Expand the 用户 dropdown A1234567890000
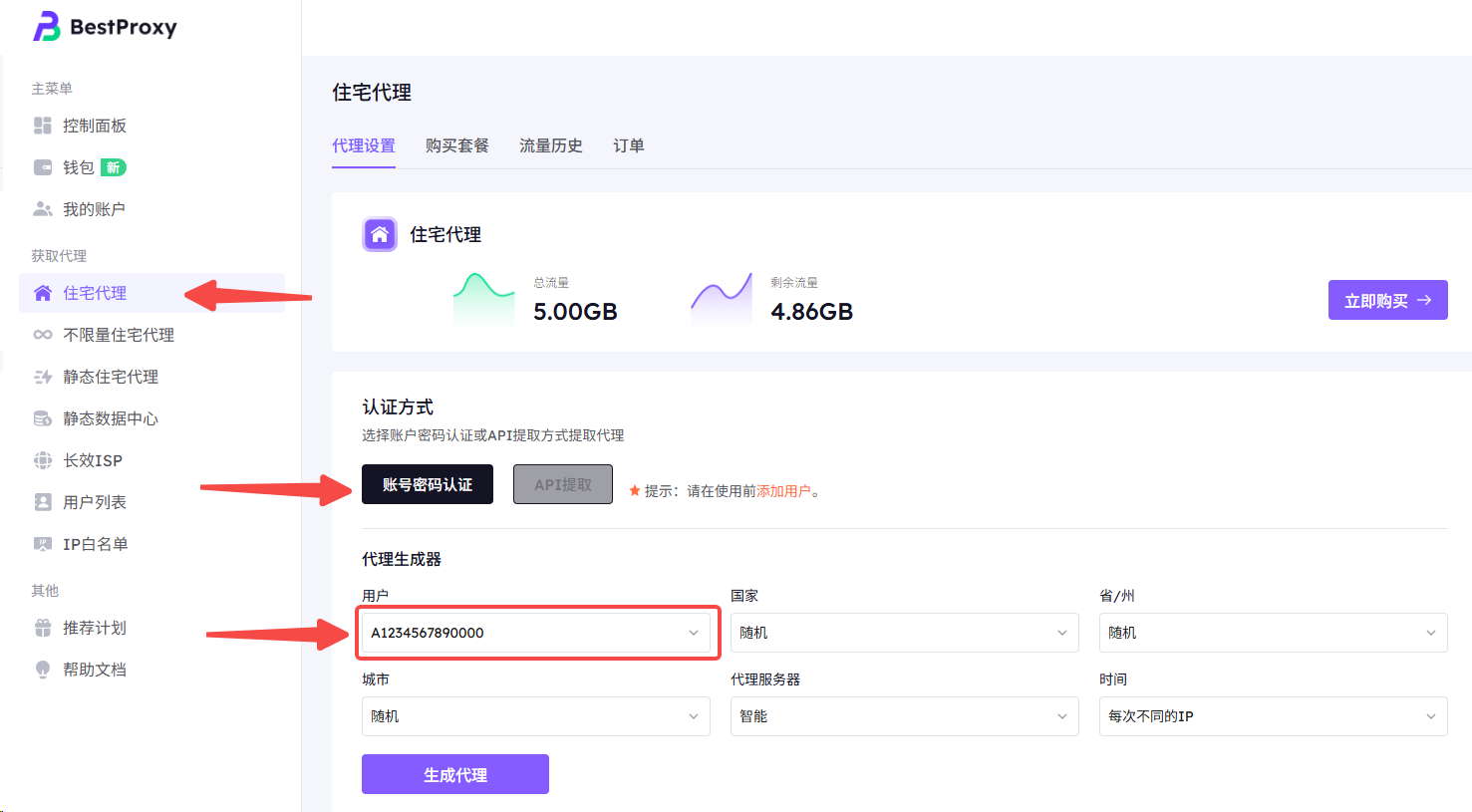 (x=535, y=633)
